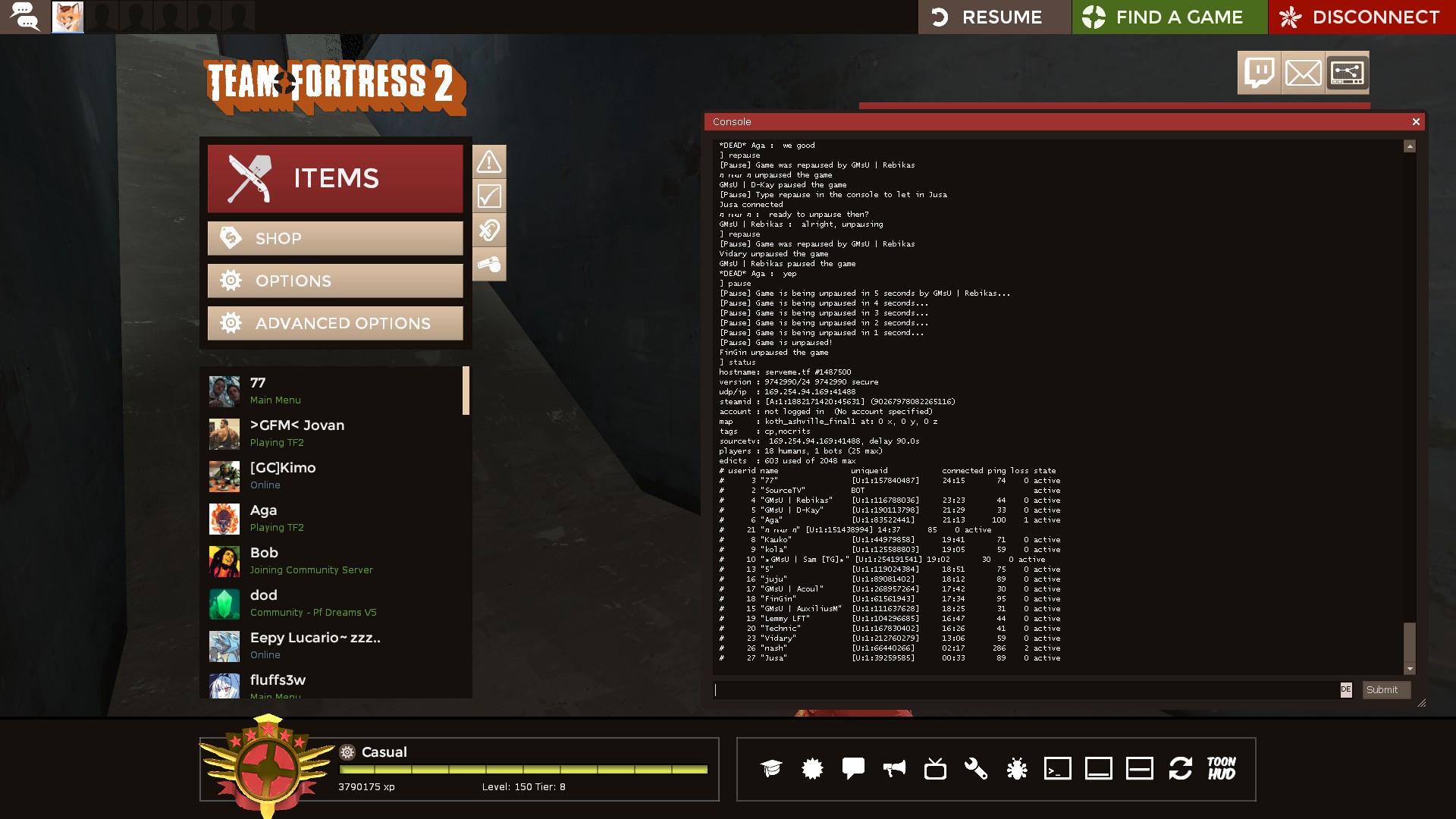The height and width of the screenshot is (819, 1456).
Task: Open the checkmark contracts icon
Action: (x=489, y=196)
